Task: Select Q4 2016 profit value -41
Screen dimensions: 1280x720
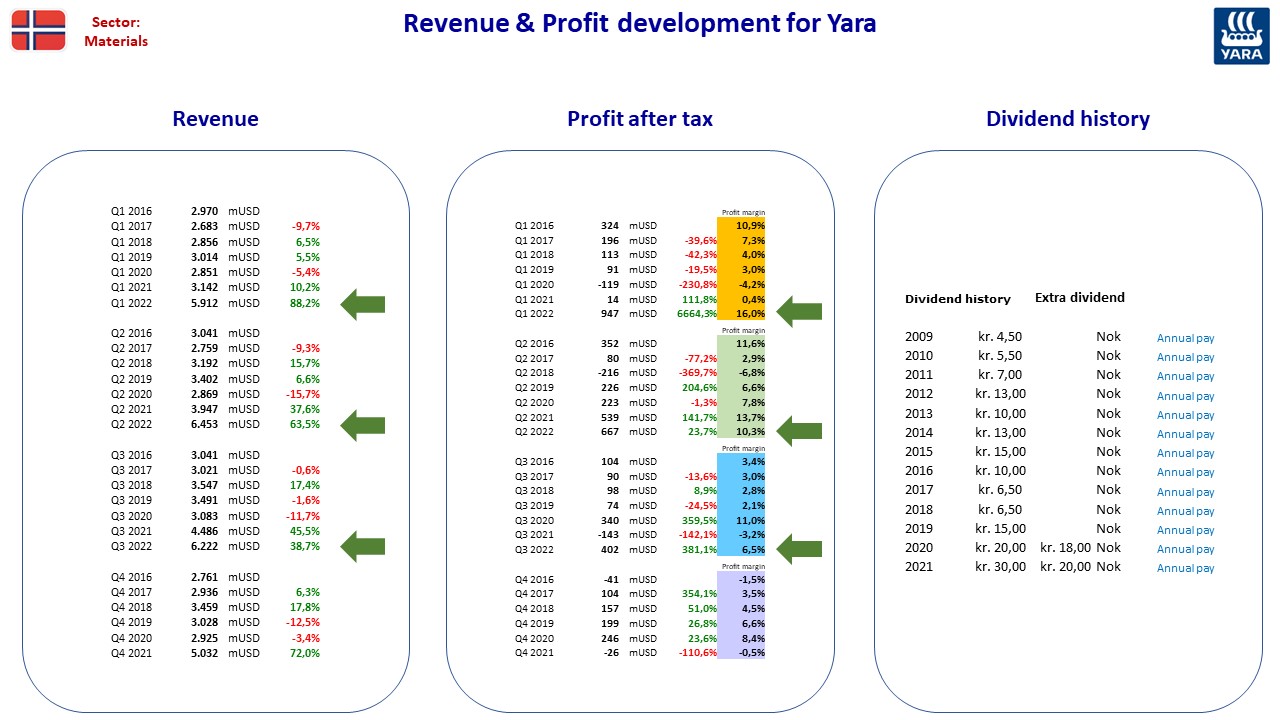Action: [611, 579]
